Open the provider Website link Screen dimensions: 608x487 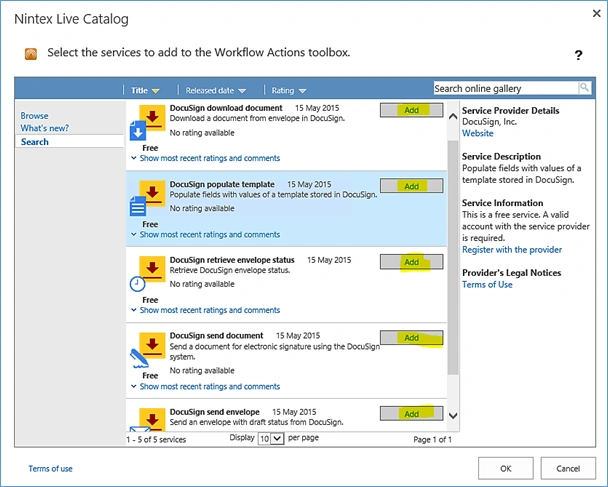point(478,133)
